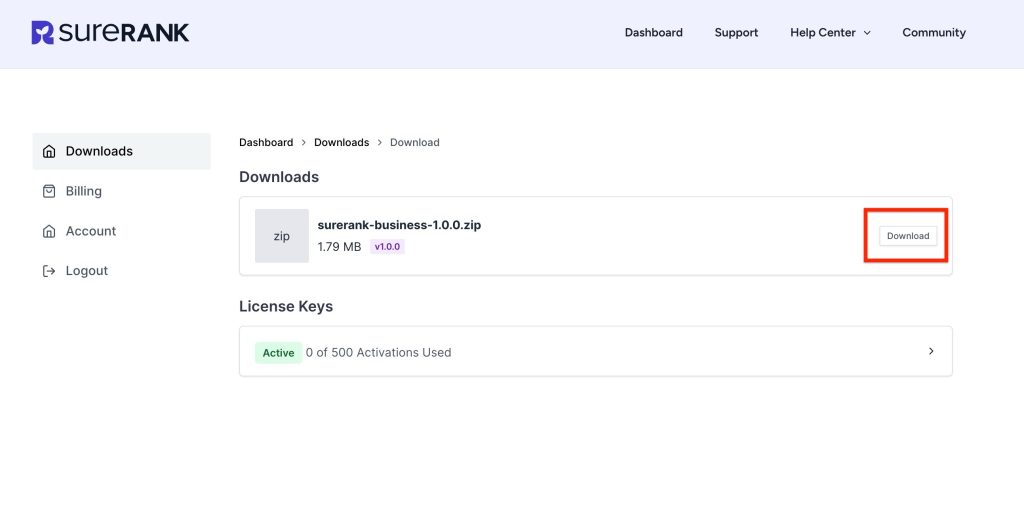
Task: Click the surerank-business-1.0.0.zip file name
Action: (x=399, y=226)
